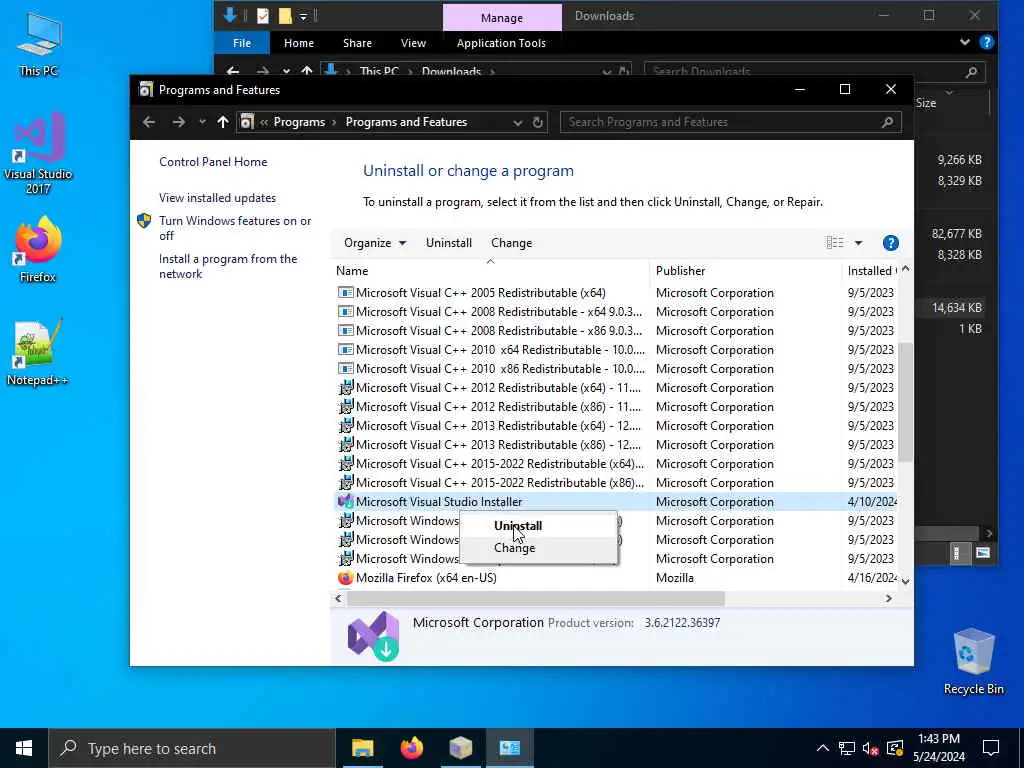Refresh the Programs and Features list
Image resolution: width=1024 pixels, height=768 pixels.
(537, 122)
